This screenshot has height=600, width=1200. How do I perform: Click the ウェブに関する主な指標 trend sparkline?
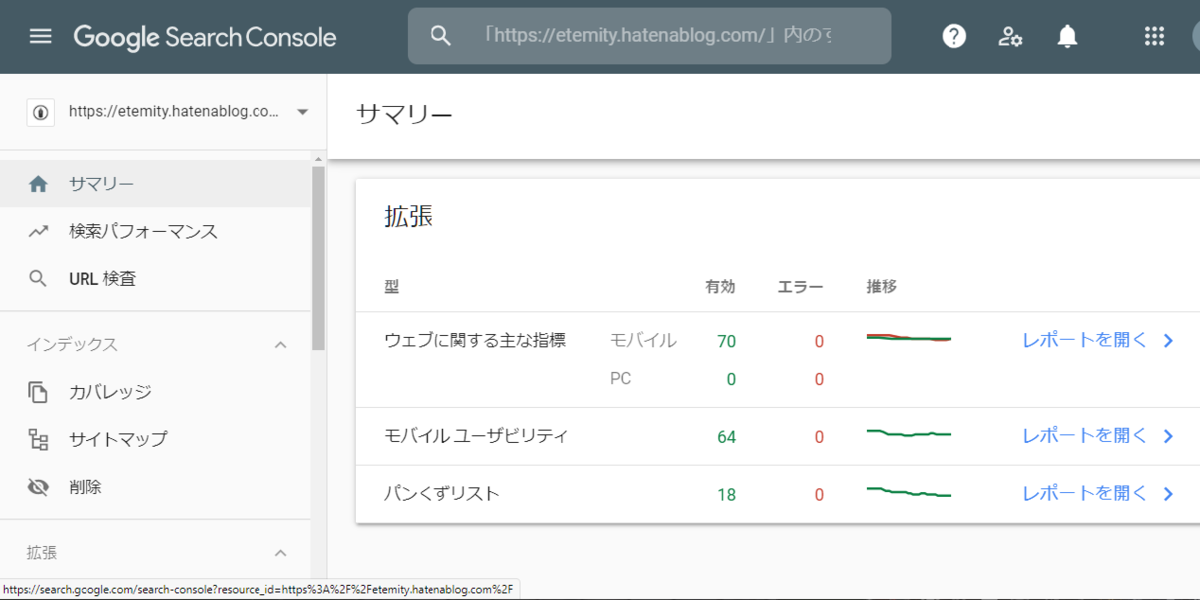(908, 338)
